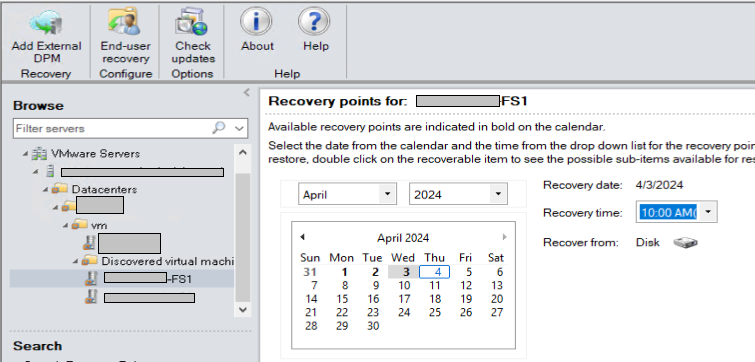Viewport: 755px width, 362px height.
Task: Select April 2 recovery point date
Action: point(375,272)
